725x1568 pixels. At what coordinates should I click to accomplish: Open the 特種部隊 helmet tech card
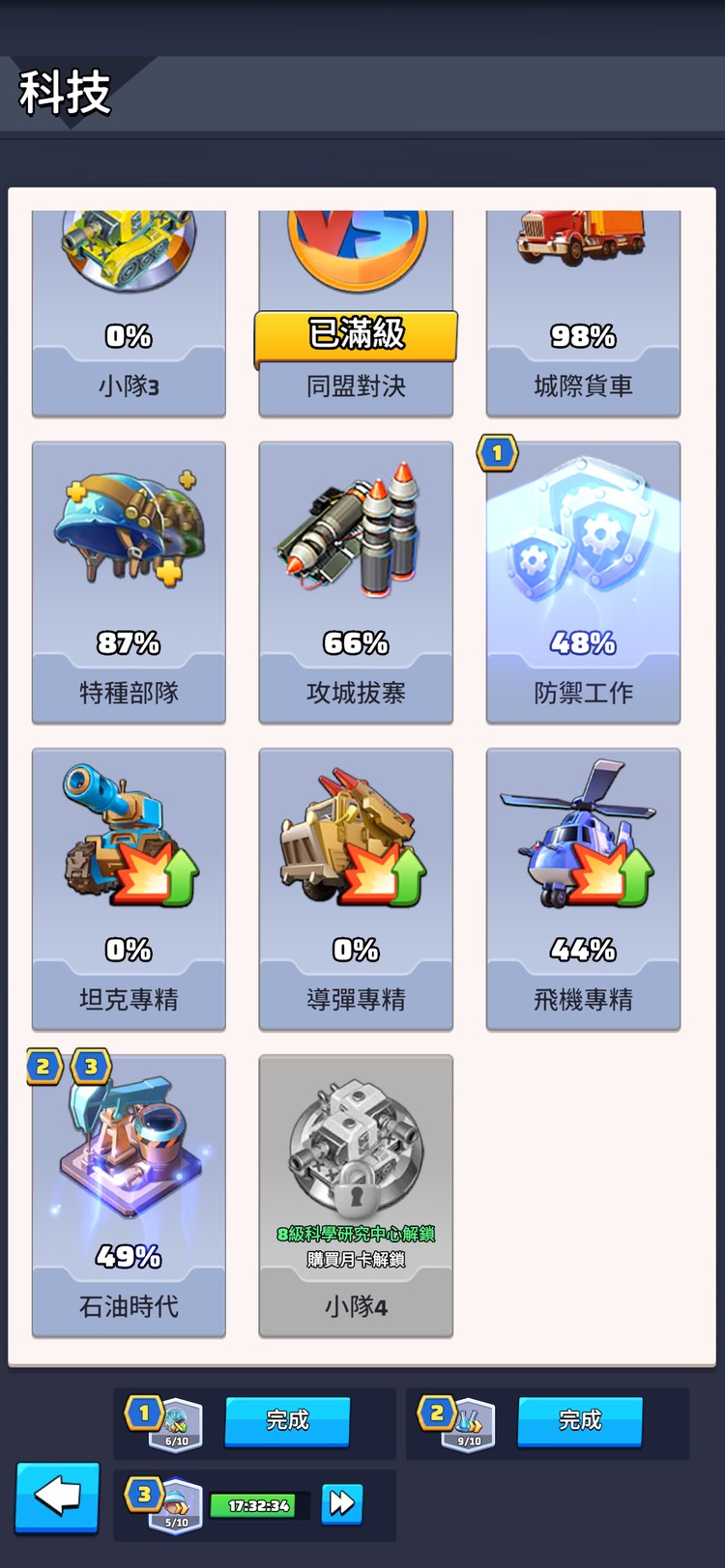(x=129, y=583)
